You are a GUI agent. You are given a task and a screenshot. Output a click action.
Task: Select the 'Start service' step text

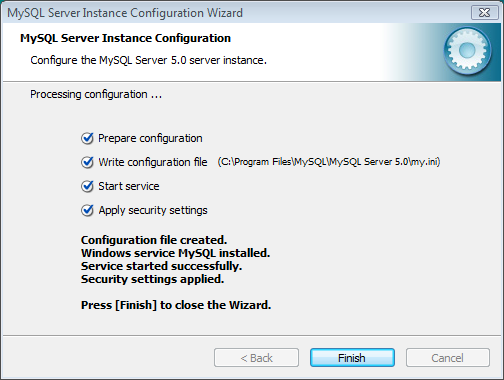[x=129, y=186]
